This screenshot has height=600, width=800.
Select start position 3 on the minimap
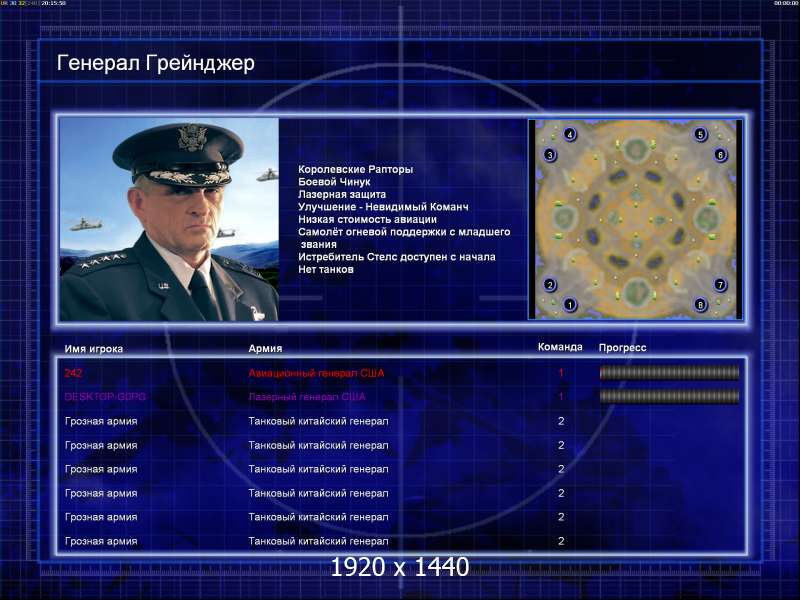coord(549,155)
